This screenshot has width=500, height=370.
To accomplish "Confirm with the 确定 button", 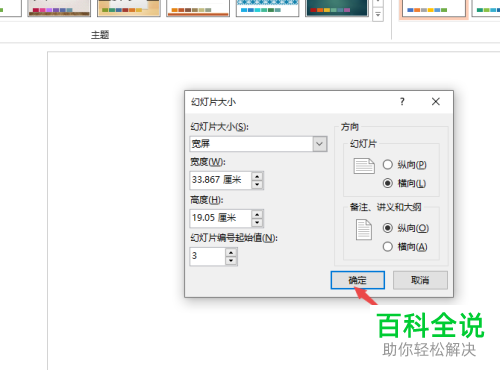I will coord(358,280).
